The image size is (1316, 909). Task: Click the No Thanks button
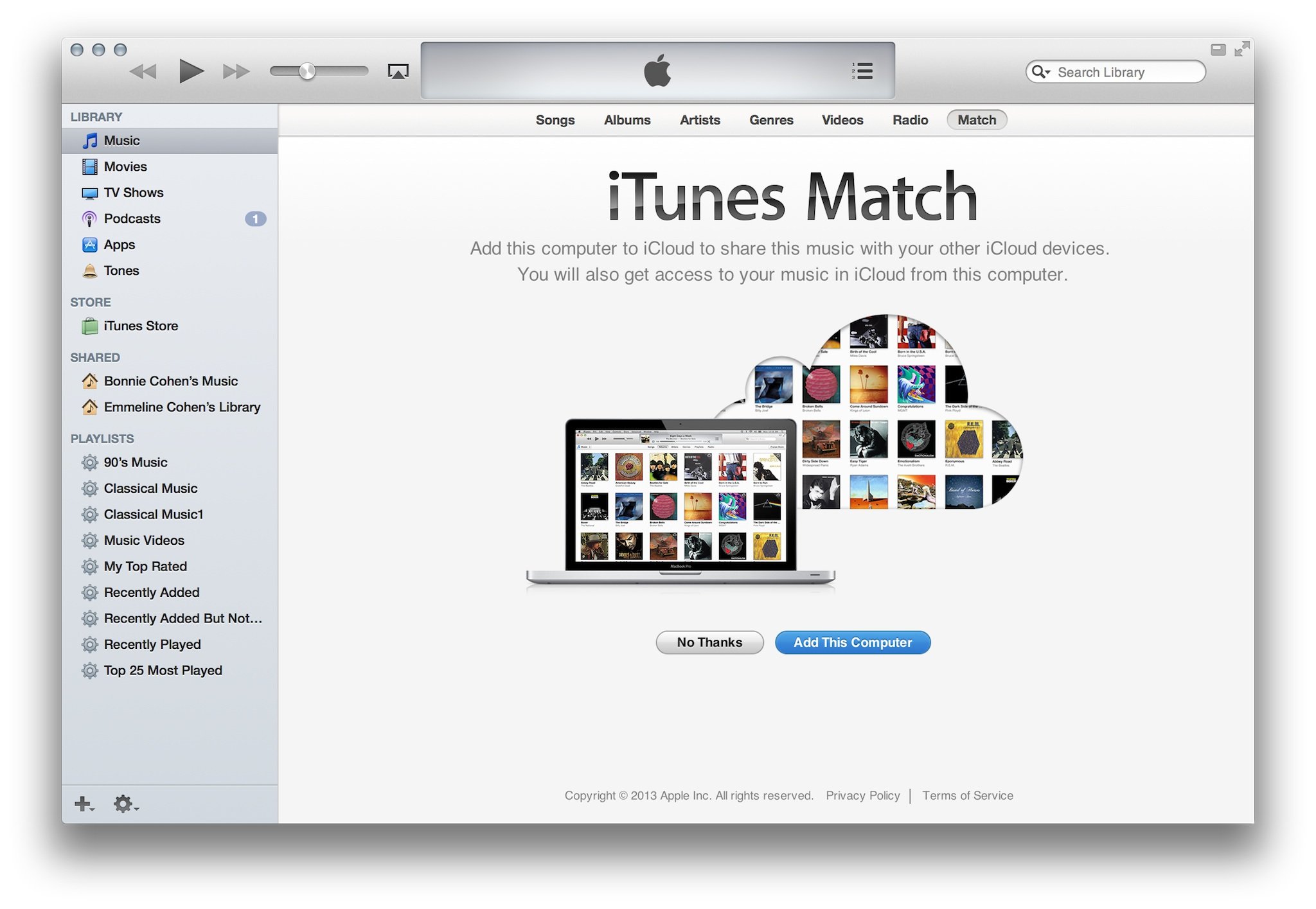(709, 641)
